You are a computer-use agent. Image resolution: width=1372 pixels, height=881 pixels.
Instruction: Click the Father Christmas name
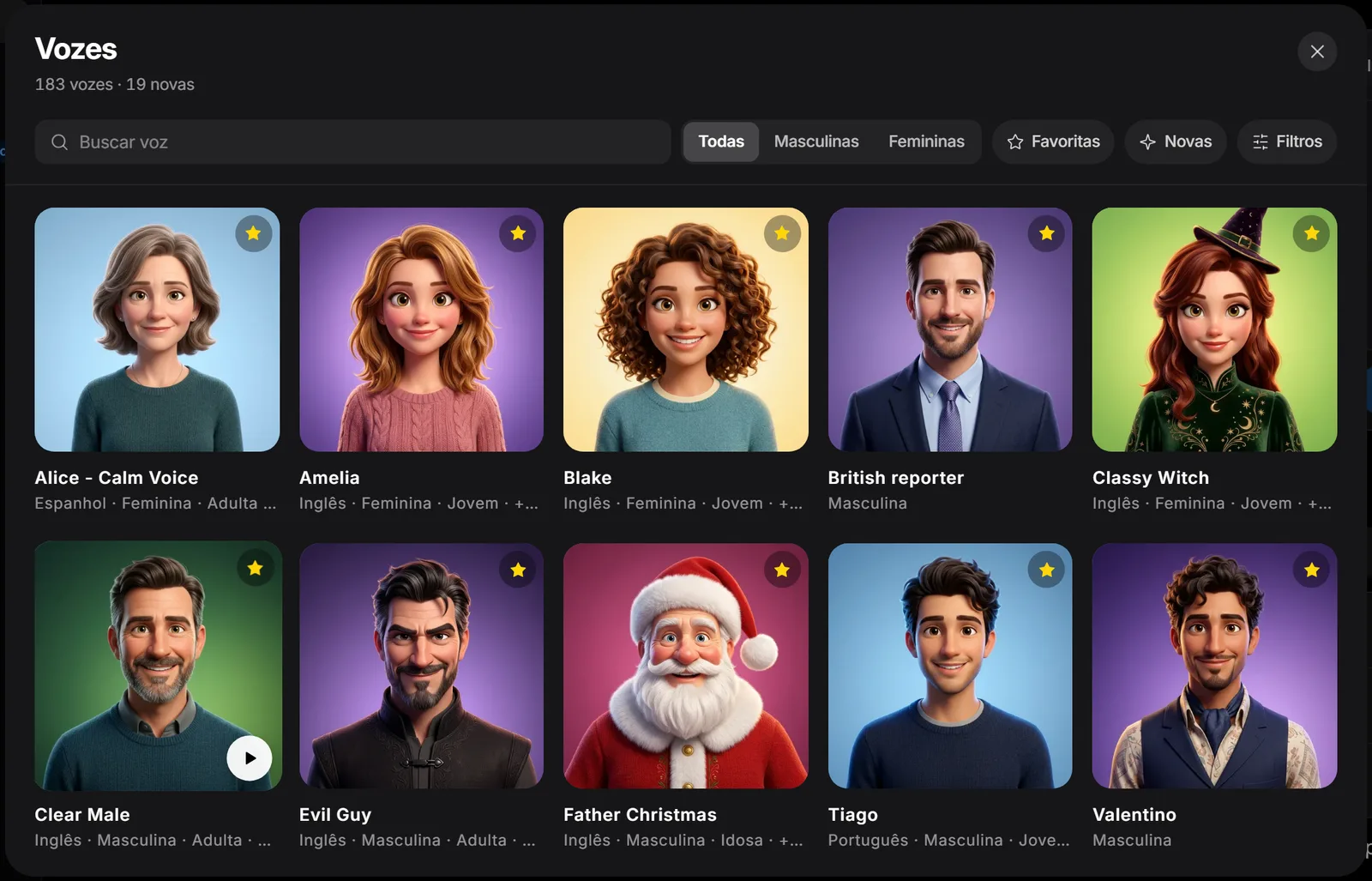click(640, 815)
